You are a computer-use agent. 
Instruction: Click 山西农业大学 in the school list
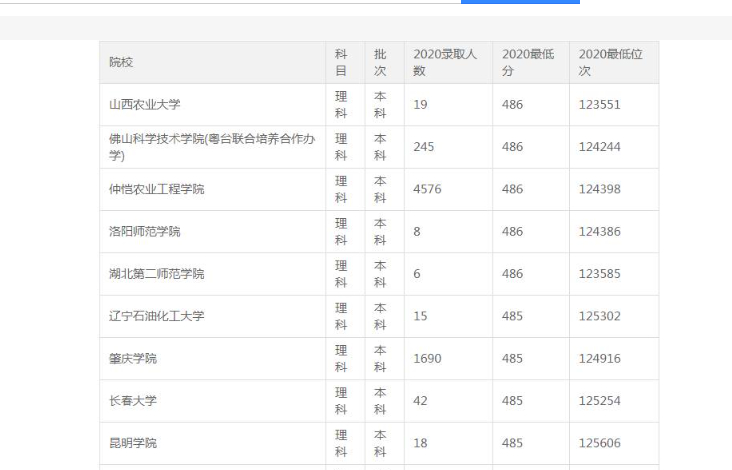point(144,105)
